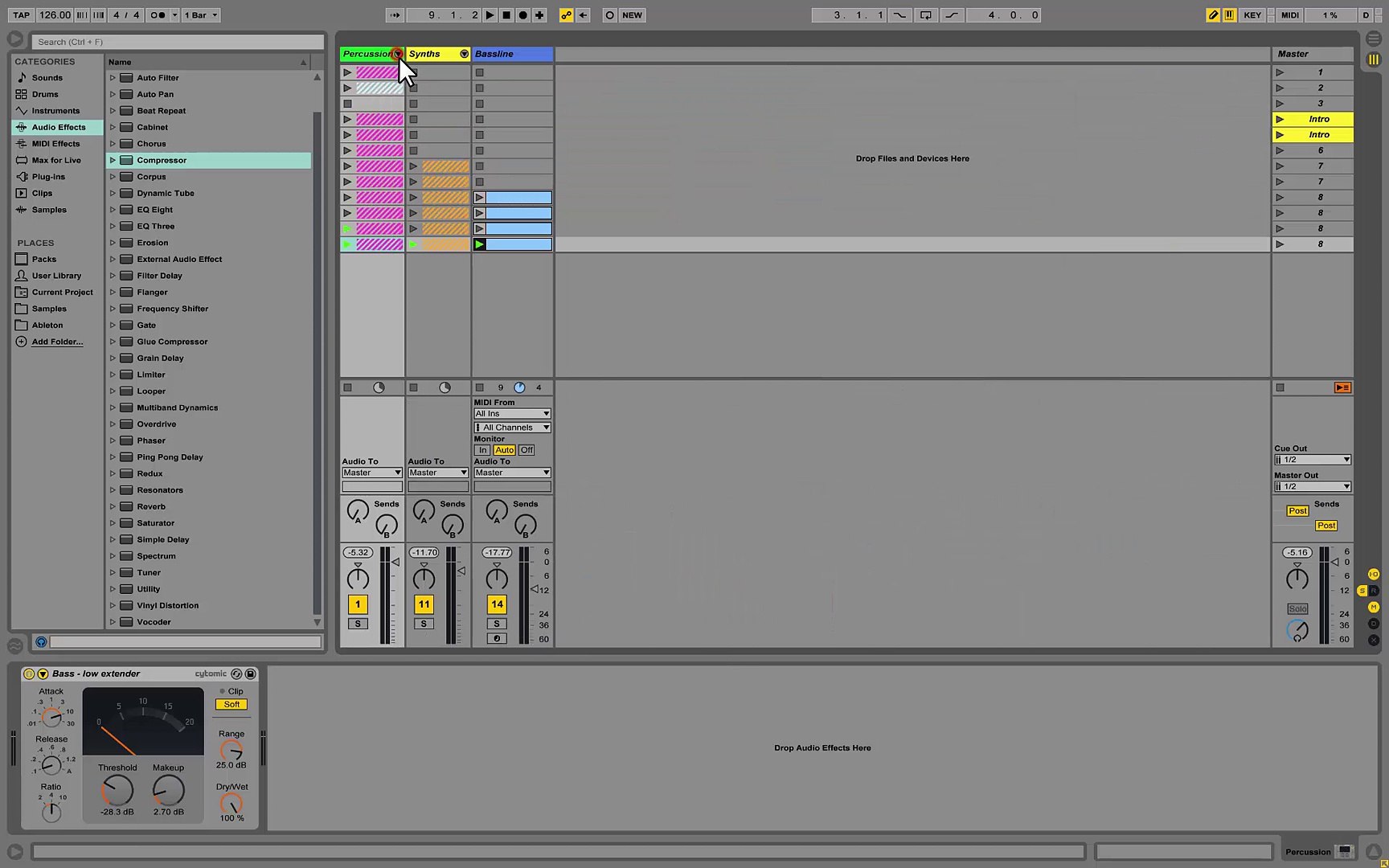Click the Back to Arrangement button
The image size is (1389, 868).
coord(1342,387)
